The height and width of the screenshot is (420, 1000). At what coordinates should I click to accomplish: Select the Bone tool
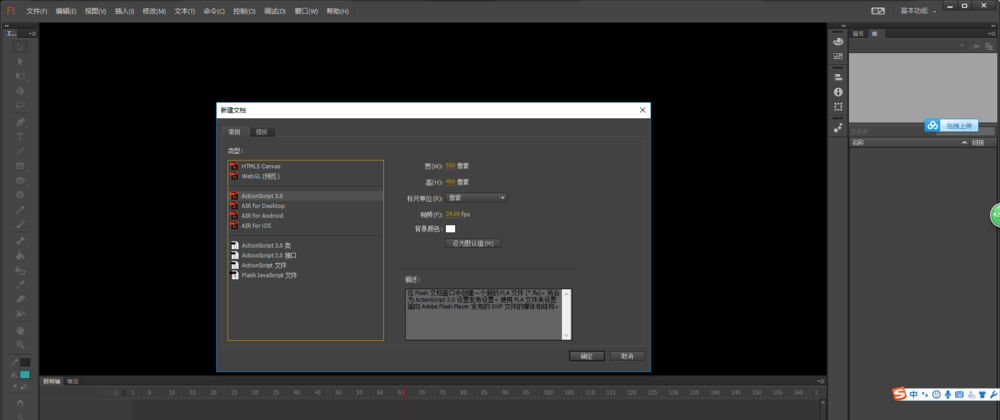pyautogui.click(x=20, y=241)
